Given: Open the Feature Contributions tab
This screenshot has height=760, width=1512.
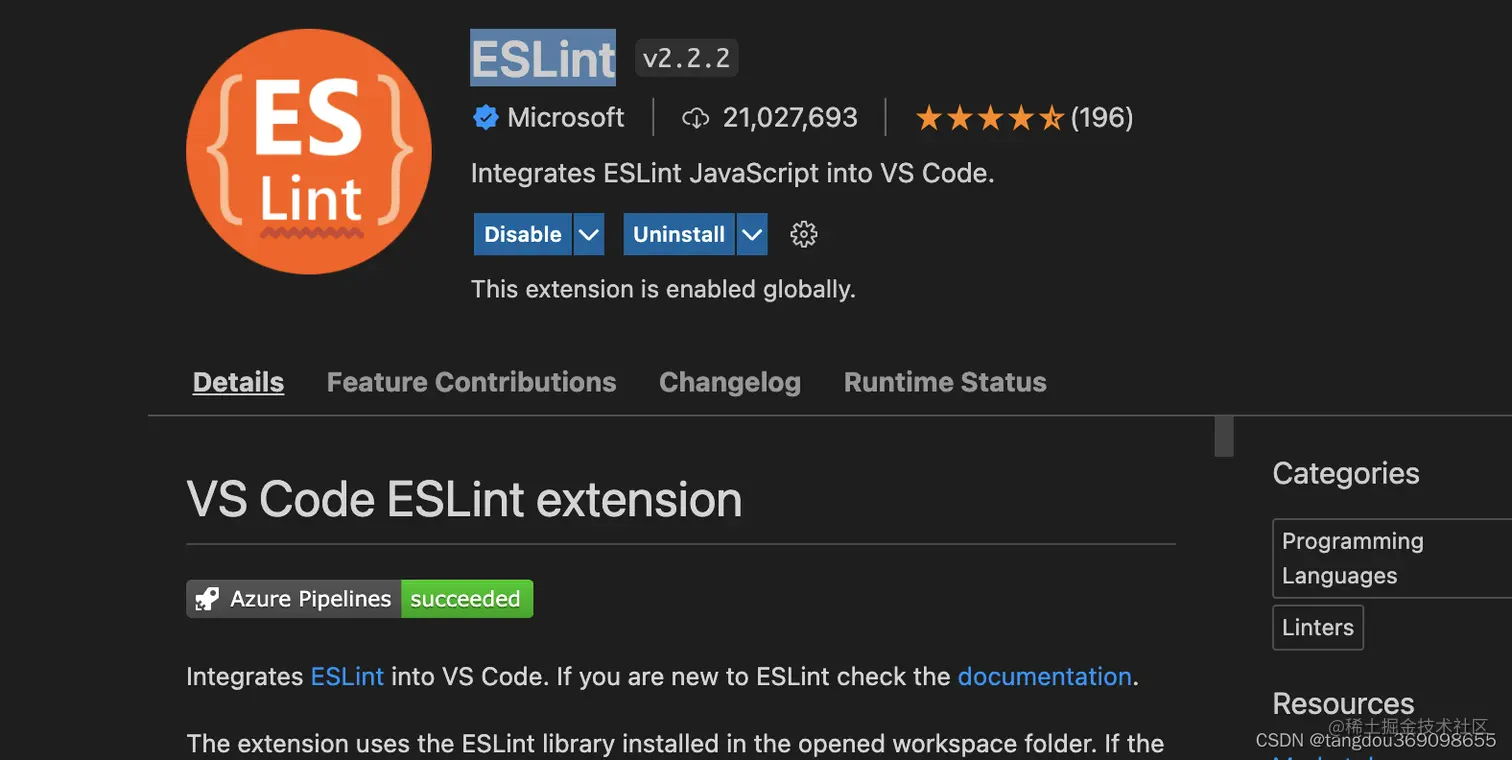Looking at the screenshot, I should [x=471, y=382].
